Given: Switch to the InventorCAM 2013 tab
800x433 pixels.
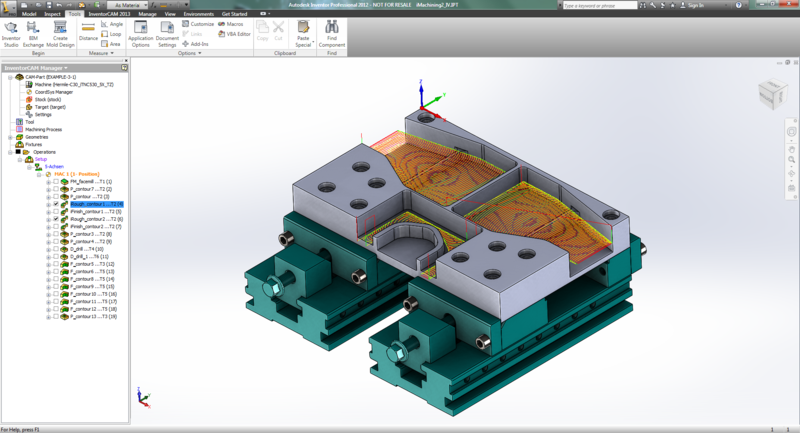Looking at the screenshot, I should coord(109,15).
